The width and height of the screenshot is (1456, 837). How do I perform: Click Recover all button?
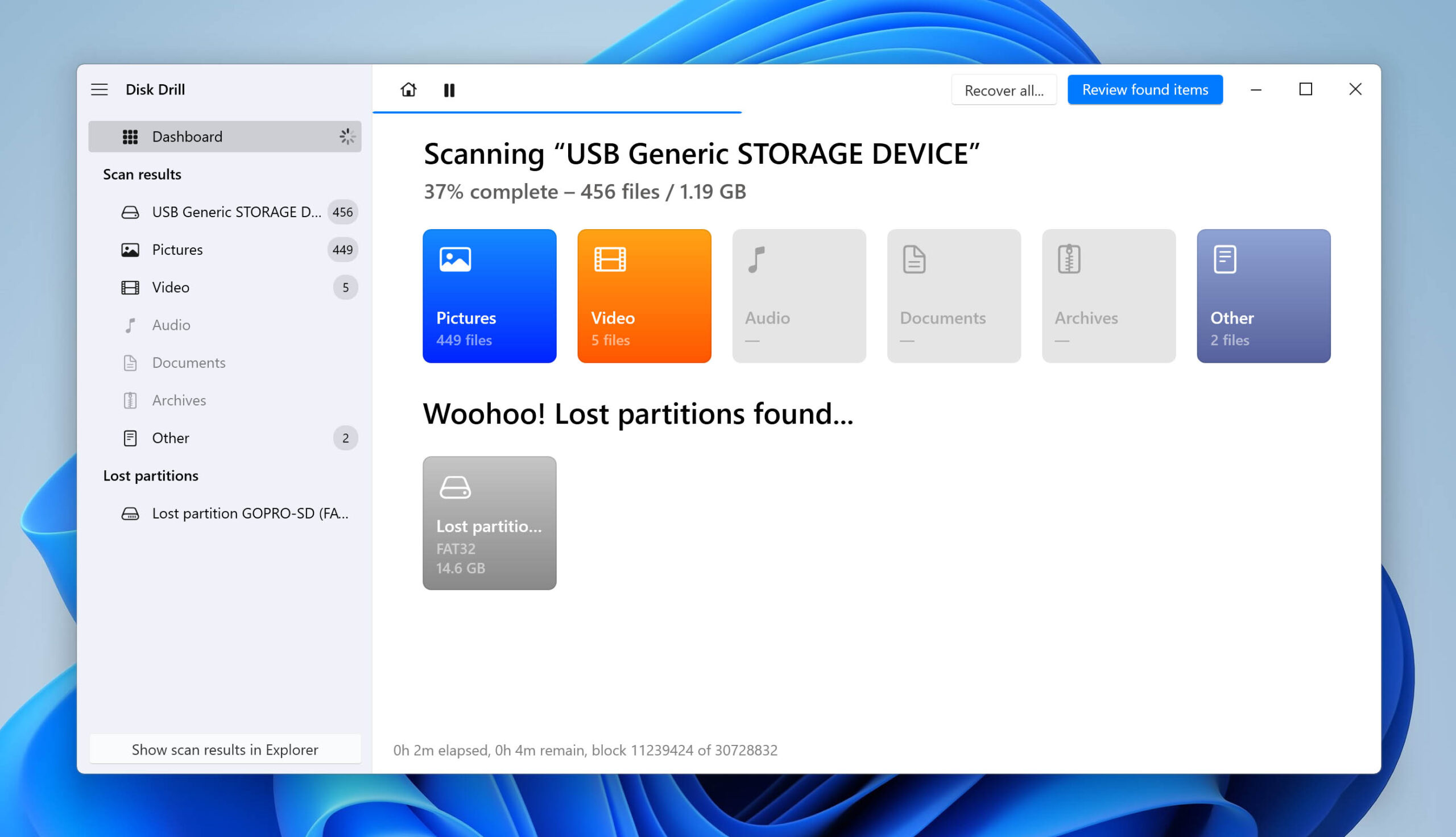[1004, 90]
